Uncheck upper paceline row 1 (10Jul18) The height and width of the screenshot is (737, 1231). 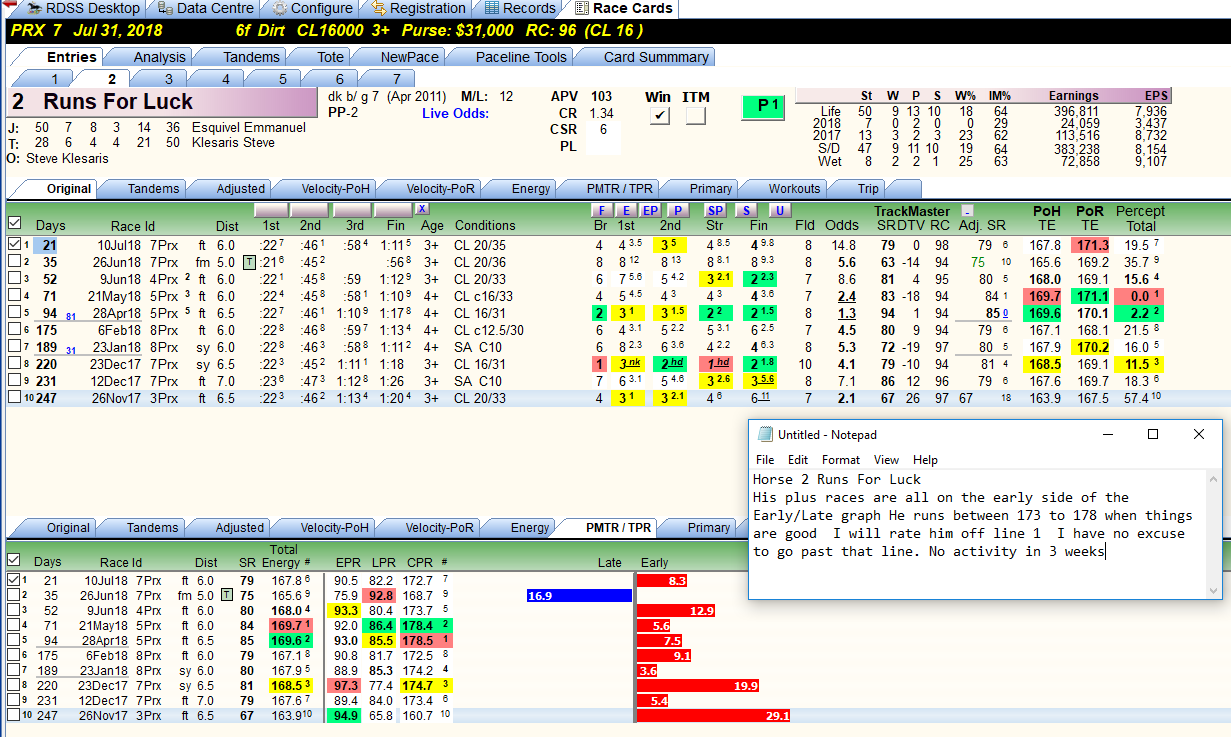coord(14,245)
